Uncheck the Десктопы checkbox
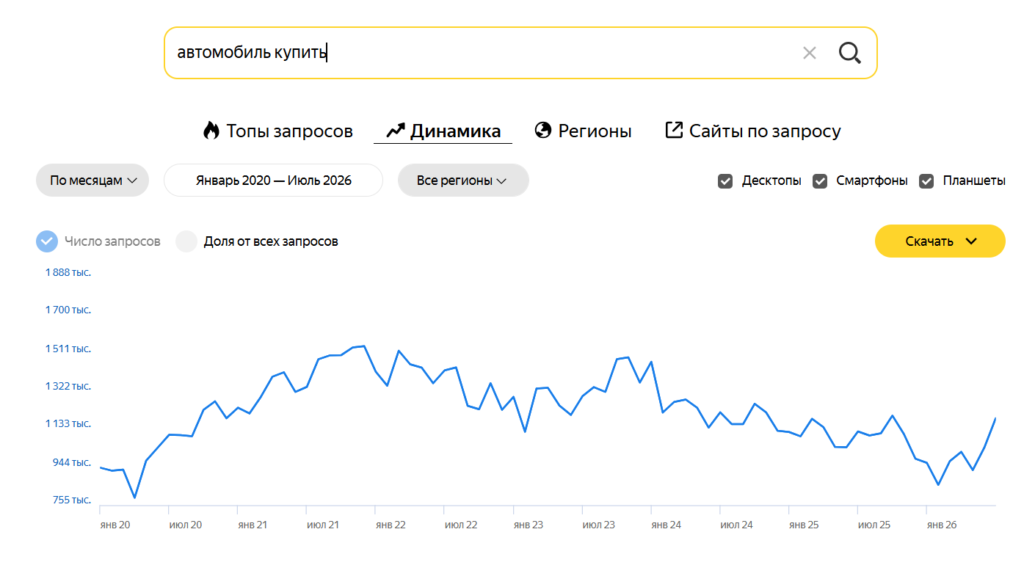This screenshot has width=1024, height=565. (x=725, y=181)
